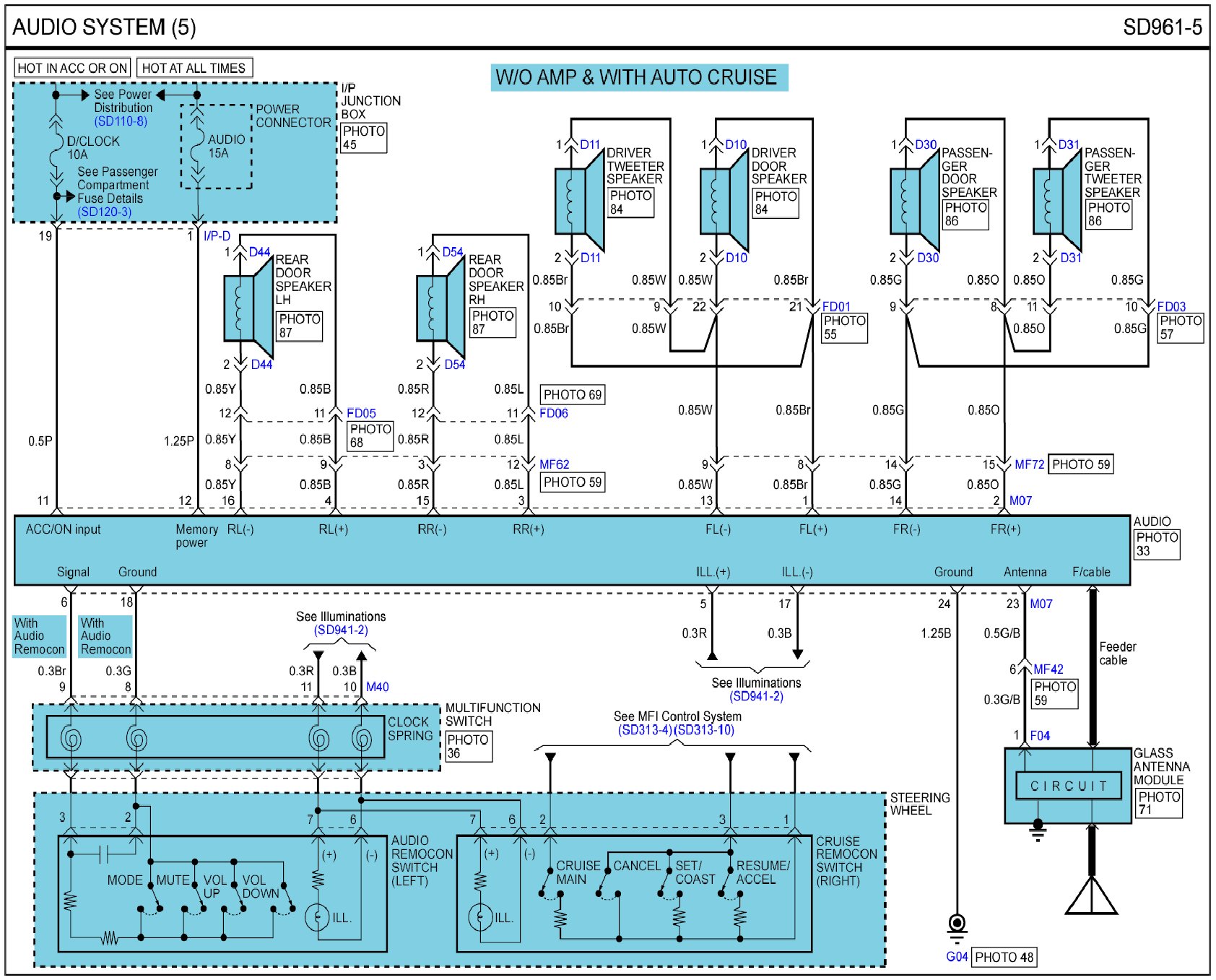Image resolution: width=1216 pixels, height=980 pixels.
Task: Click the PHOTO 45 junction box reference
Action: [363, 138]
